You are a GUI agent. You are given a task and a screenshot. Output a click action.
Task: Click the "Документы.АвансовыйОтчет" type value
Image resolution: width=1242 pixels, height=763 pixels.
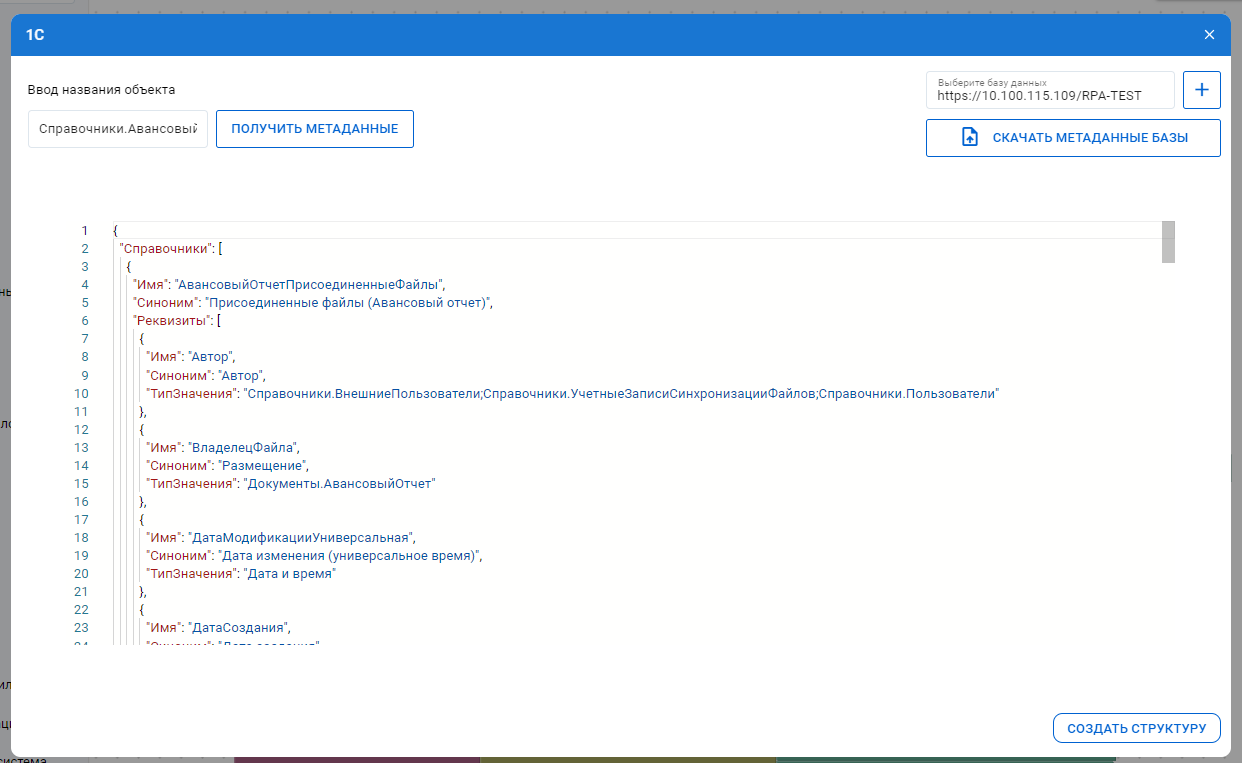coord(340,484)
